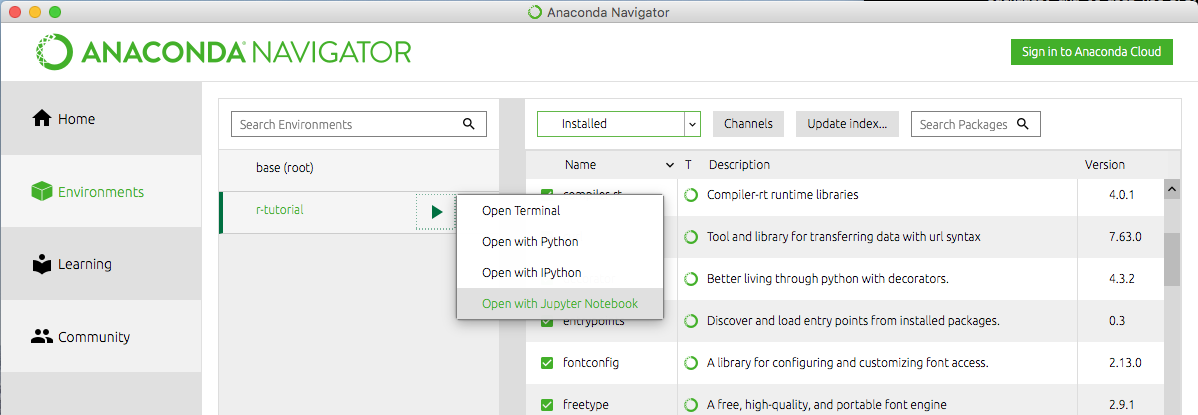Open the Learning tab
Screen dimensions: 1198x415
pos(101,264)
